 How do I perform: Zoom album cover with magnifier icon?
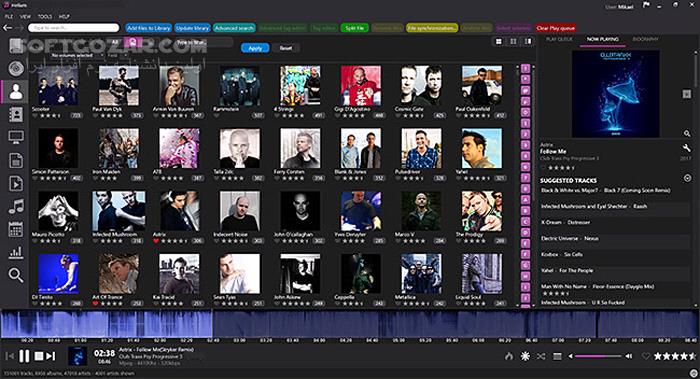(687, 133)
